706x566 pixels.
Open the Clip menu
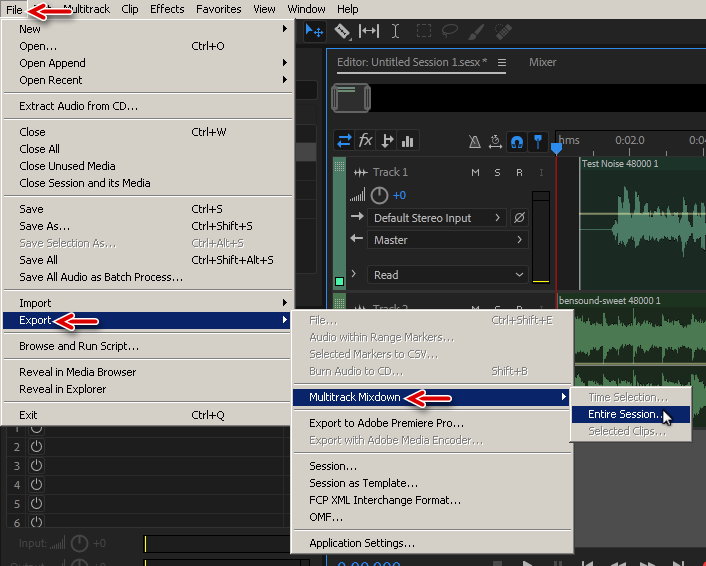tap(130, 9)
